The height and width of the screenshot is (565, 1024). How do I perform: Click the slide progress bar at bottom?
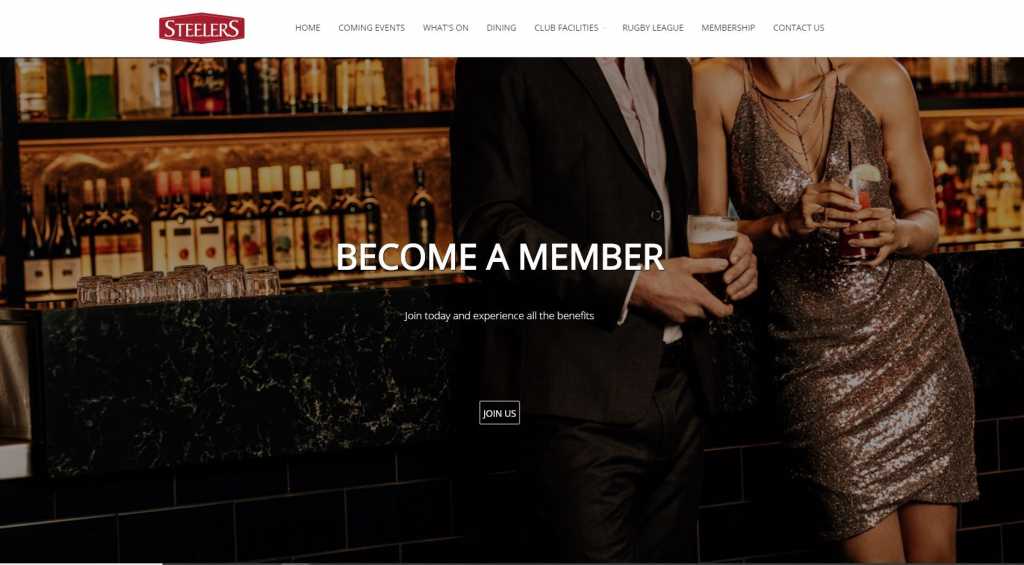(81, 563)
